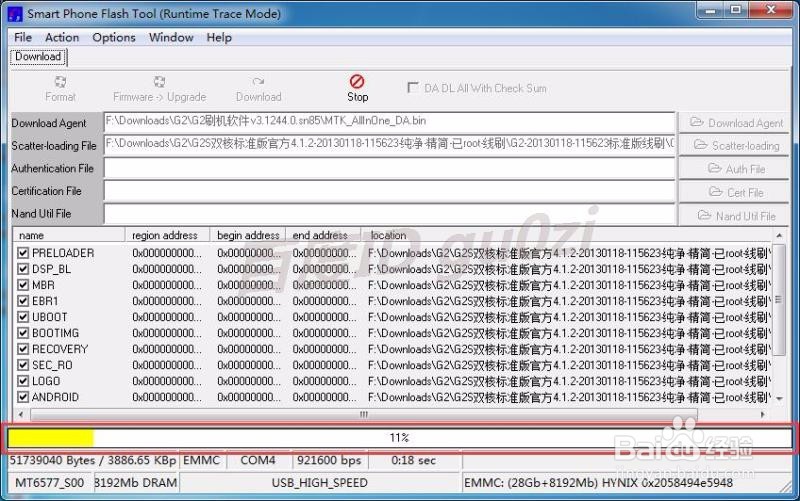Uncheck the UBOOT partition checkbox
Screen dimensions: 800x501
23,317
